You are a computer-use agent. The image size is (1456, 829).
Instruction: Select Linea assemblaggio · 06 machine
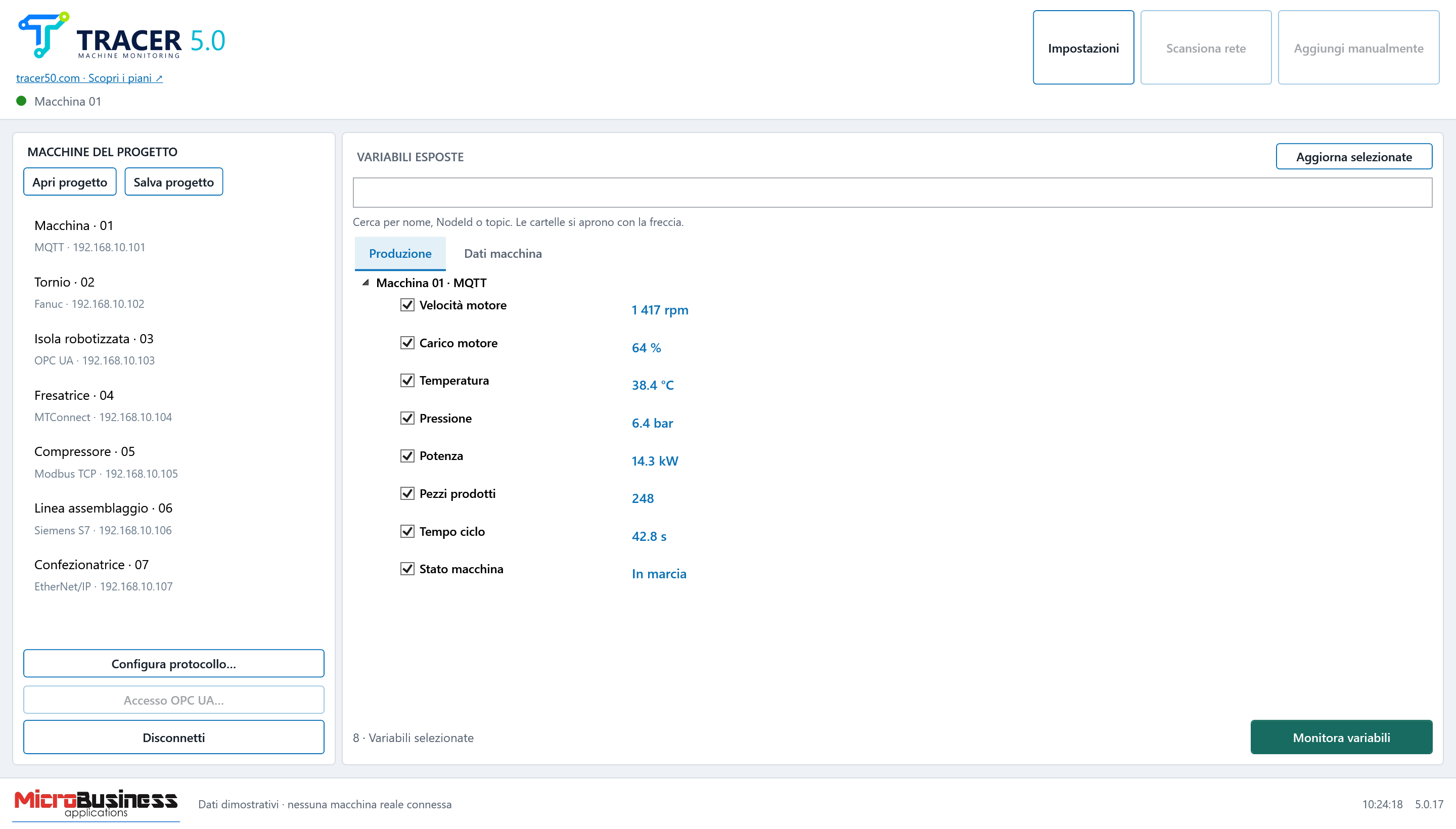[174, 518]
